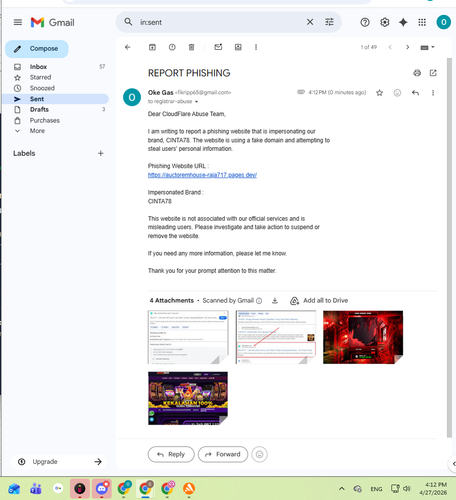Click Add all to Drive
Viewport: 456px width, 500px height.
319,301
